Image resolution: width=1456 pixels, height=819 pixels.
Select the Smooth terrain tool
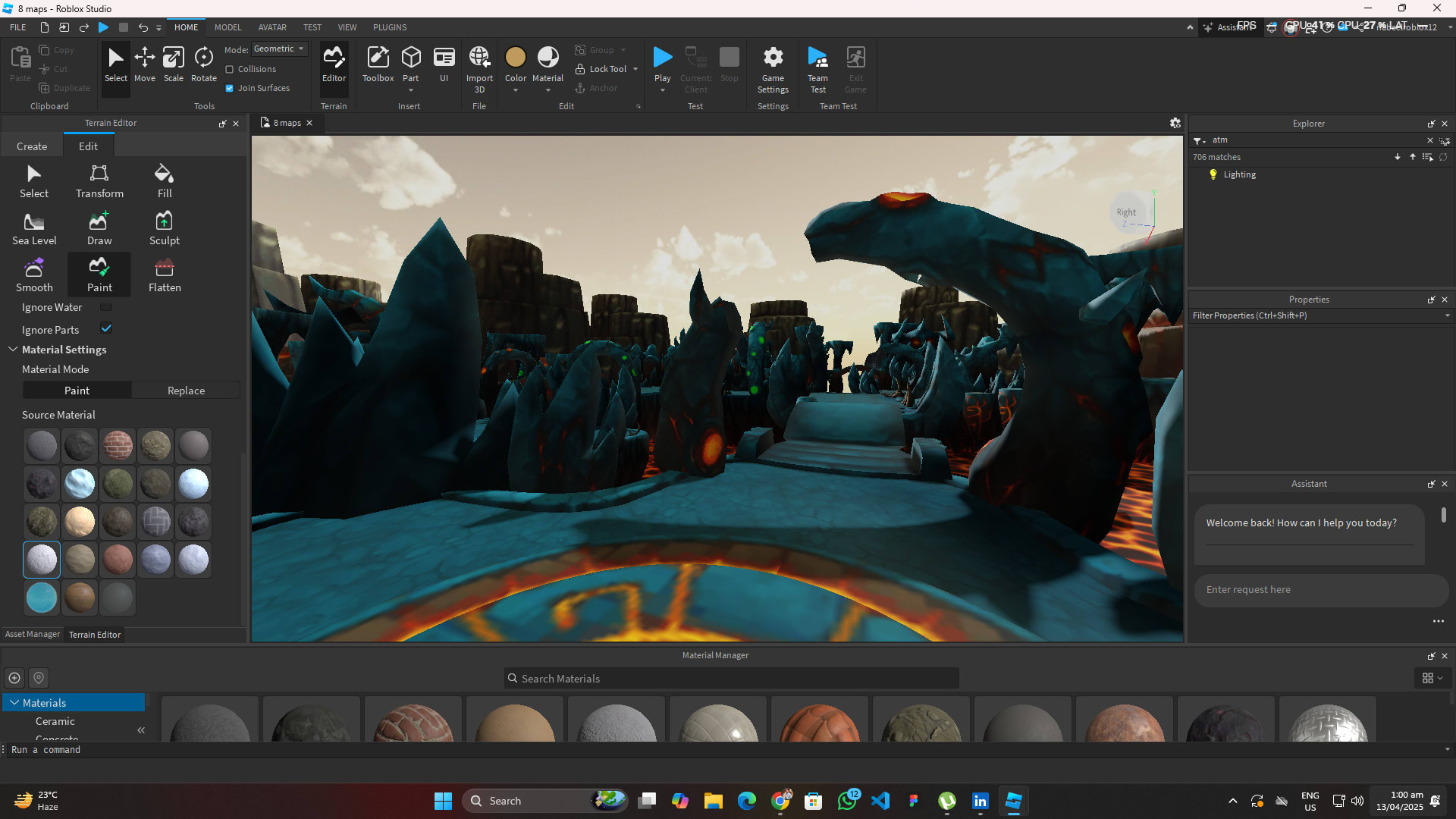[x=34, y=275]
